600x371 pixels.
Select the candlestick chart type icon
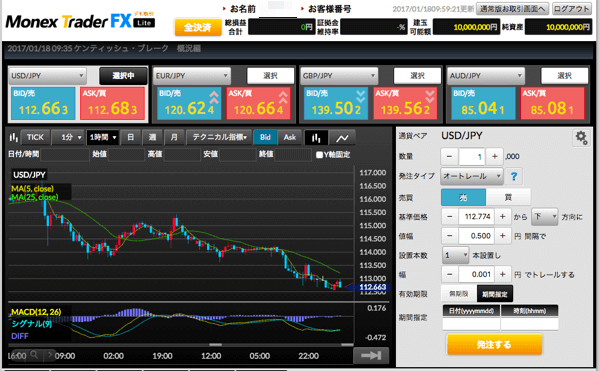coord(316,138)
